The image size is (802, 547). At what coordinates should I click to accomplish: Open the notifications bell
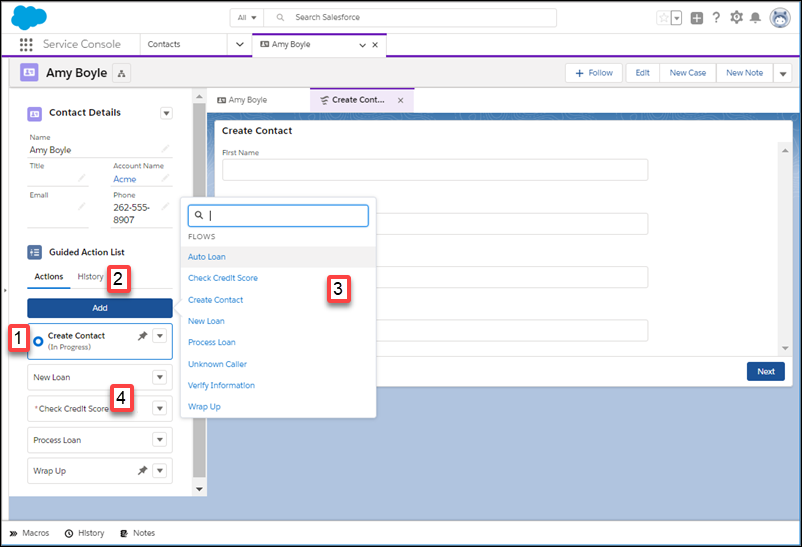(755, 18)
